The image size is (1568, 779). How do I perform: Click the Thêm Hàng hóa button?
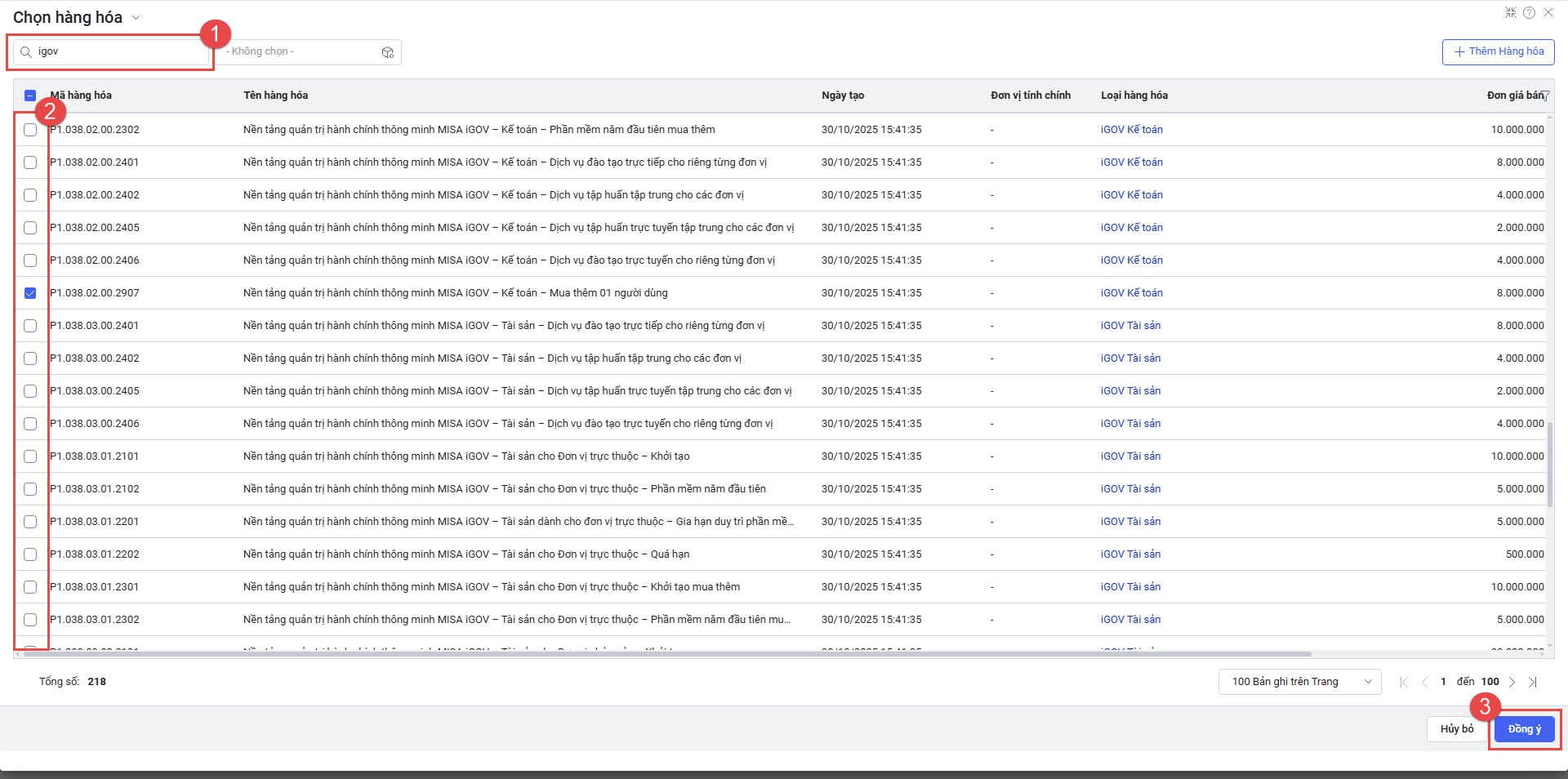pos(1498,51)
